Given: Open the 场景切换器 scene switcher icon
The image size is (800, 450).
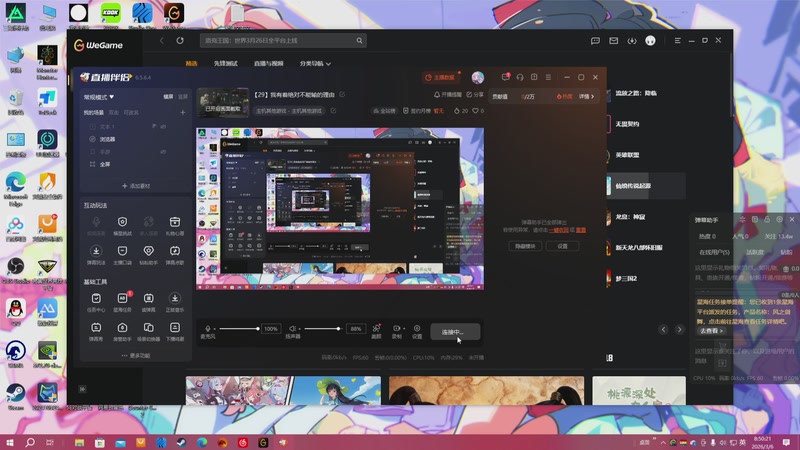Looking at the screenshot, I should pyautogui.click(x=148, y=328).
